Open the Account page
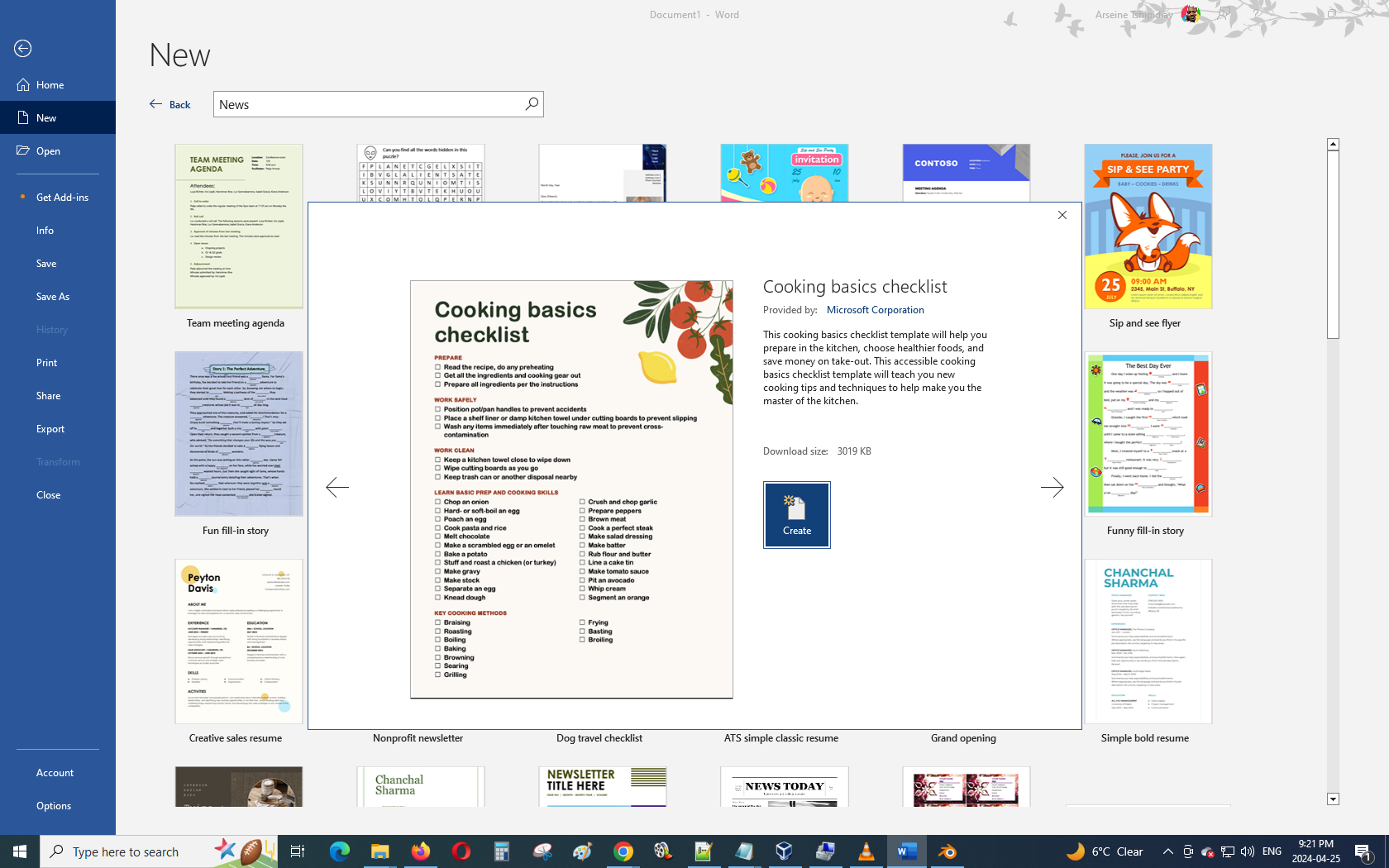Screen dimensions: 1389x868 click(x=55, y=773)
